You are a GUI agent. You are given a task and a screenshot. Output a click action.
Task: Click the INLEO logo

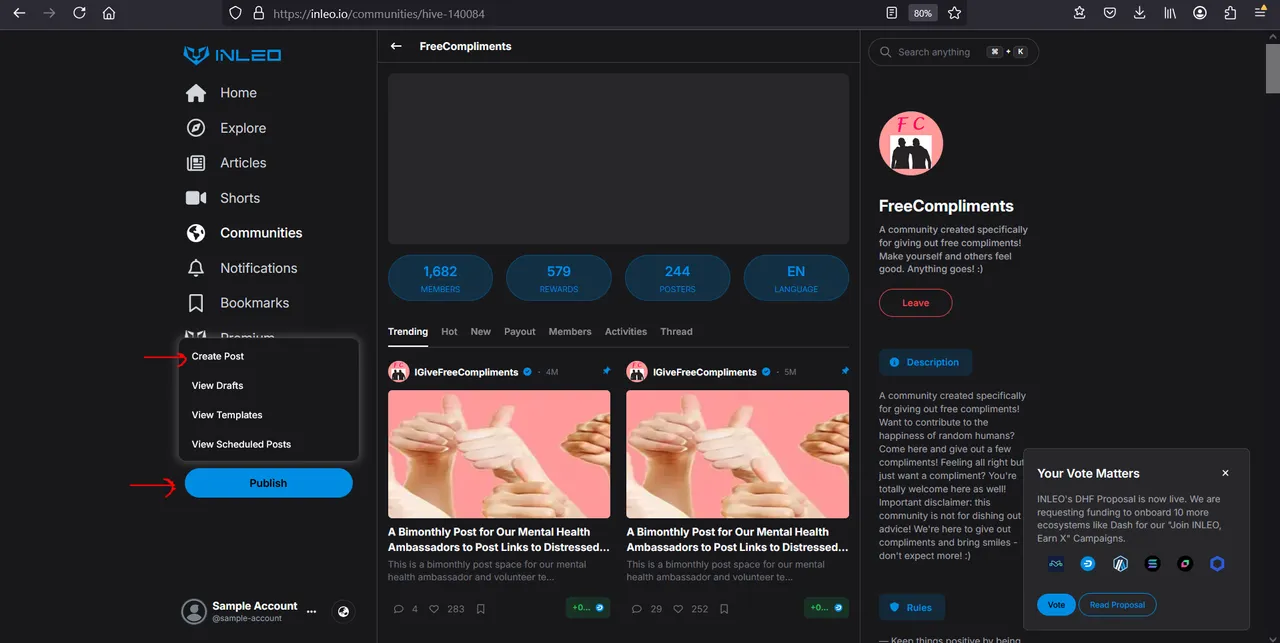coord(232,55)
